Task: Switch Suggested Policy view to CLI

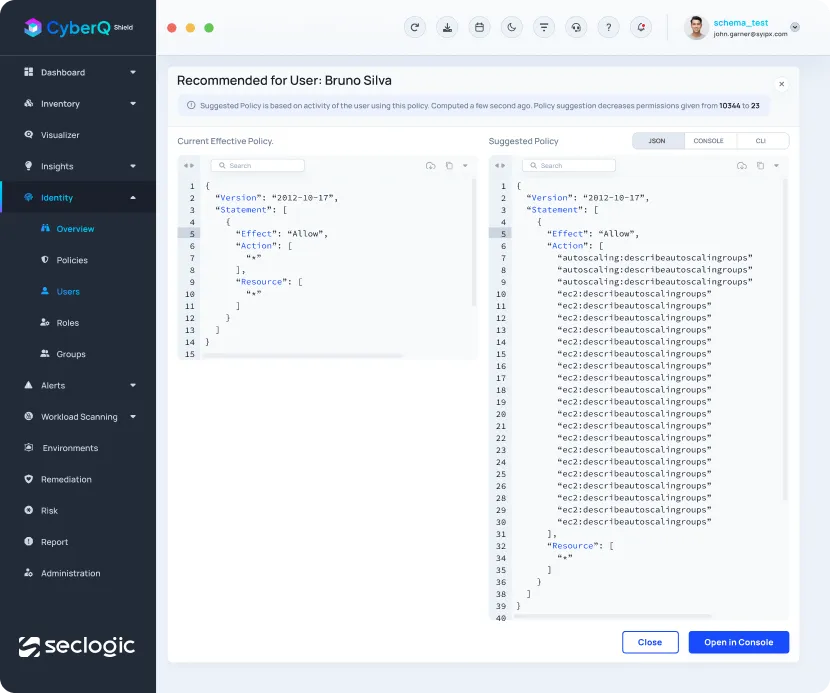Action: click(760, 141)
